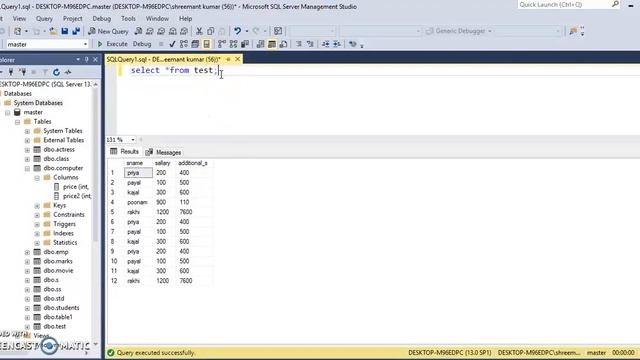Click the Cut scissors icon
This screenshot has width=640, height=360.
click(199, 31)
